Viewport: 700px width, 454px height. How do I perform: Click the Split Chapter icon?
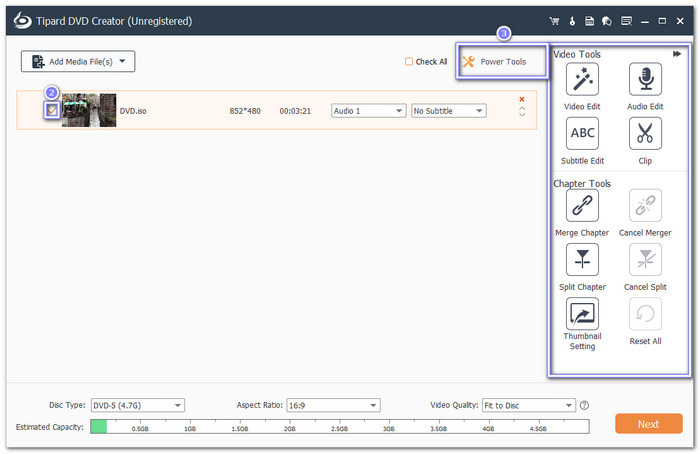click(x=582, y=259)
